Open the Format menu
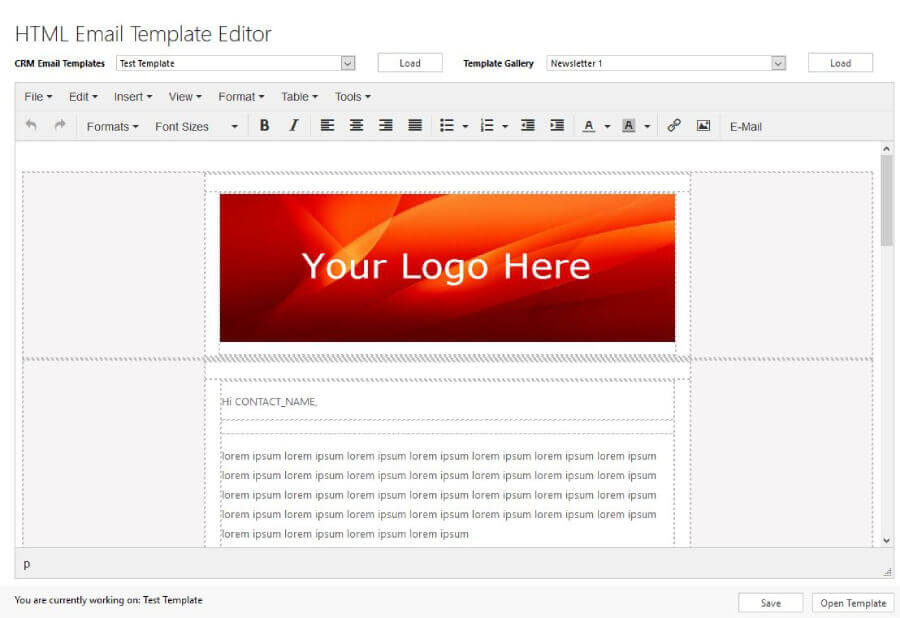Image resolution: width=900 pixels, height=618 pixels. pos(240,96)
